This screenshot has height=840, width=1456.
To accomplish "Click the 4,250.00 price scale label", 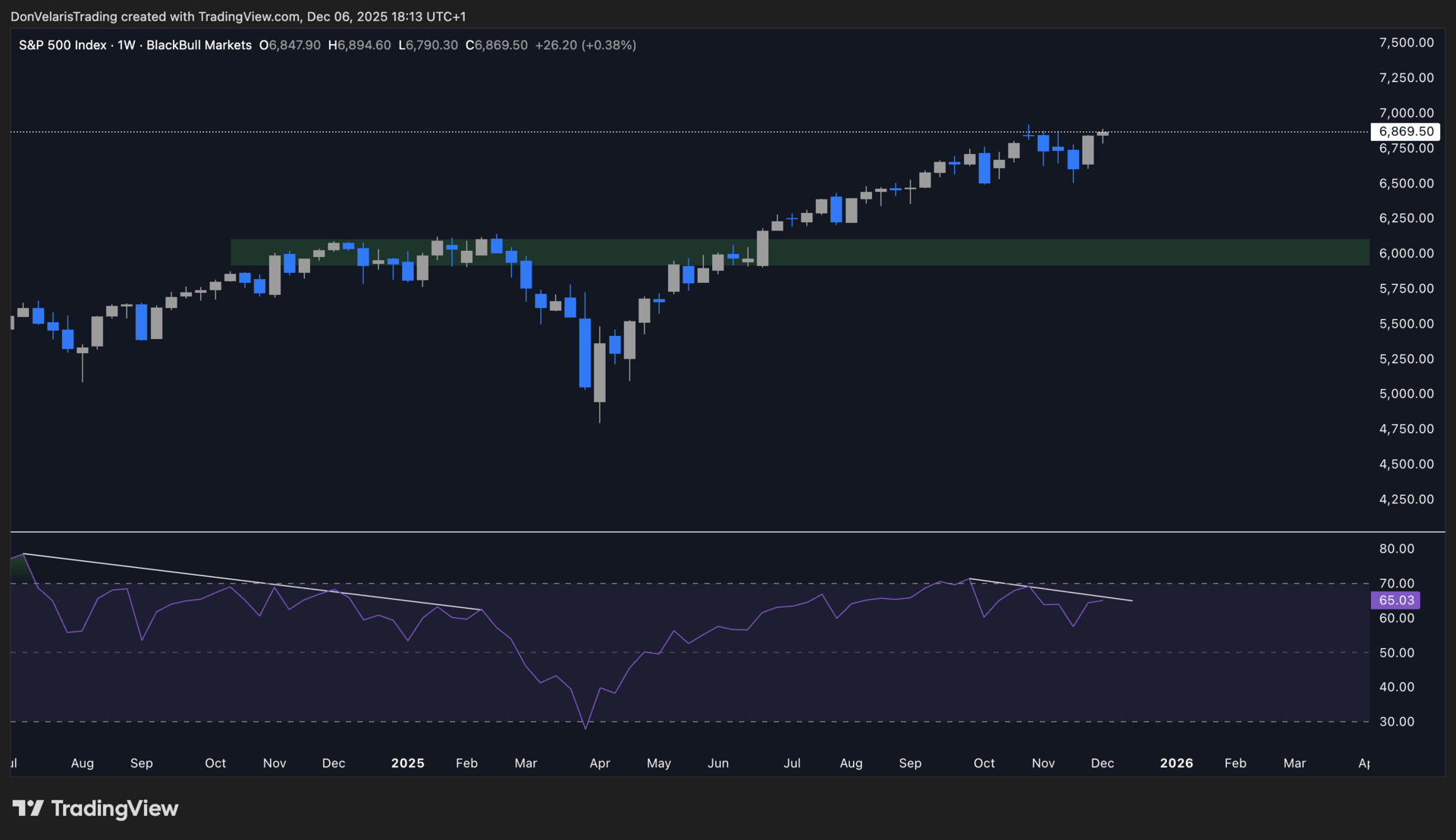I will (1406, 500).
